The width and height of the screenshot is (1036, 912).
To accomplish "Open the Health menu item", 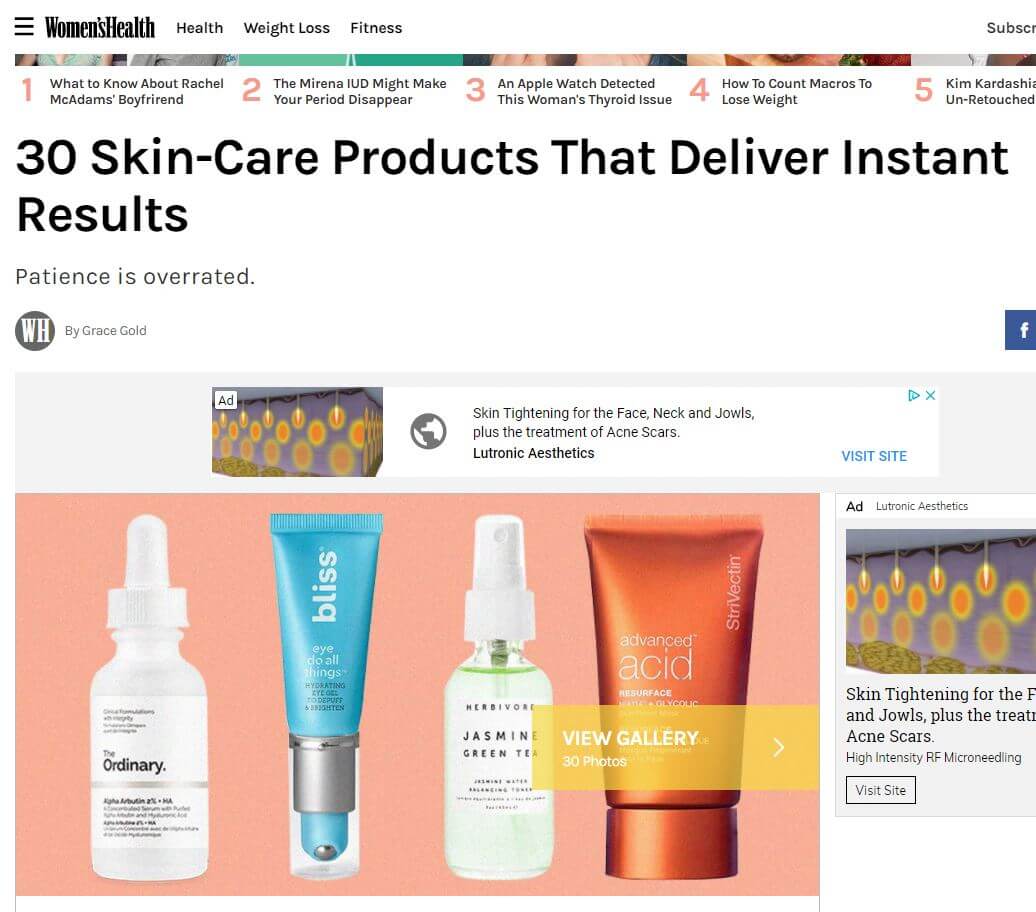I will pyautogui.click(x=200, y=28).
